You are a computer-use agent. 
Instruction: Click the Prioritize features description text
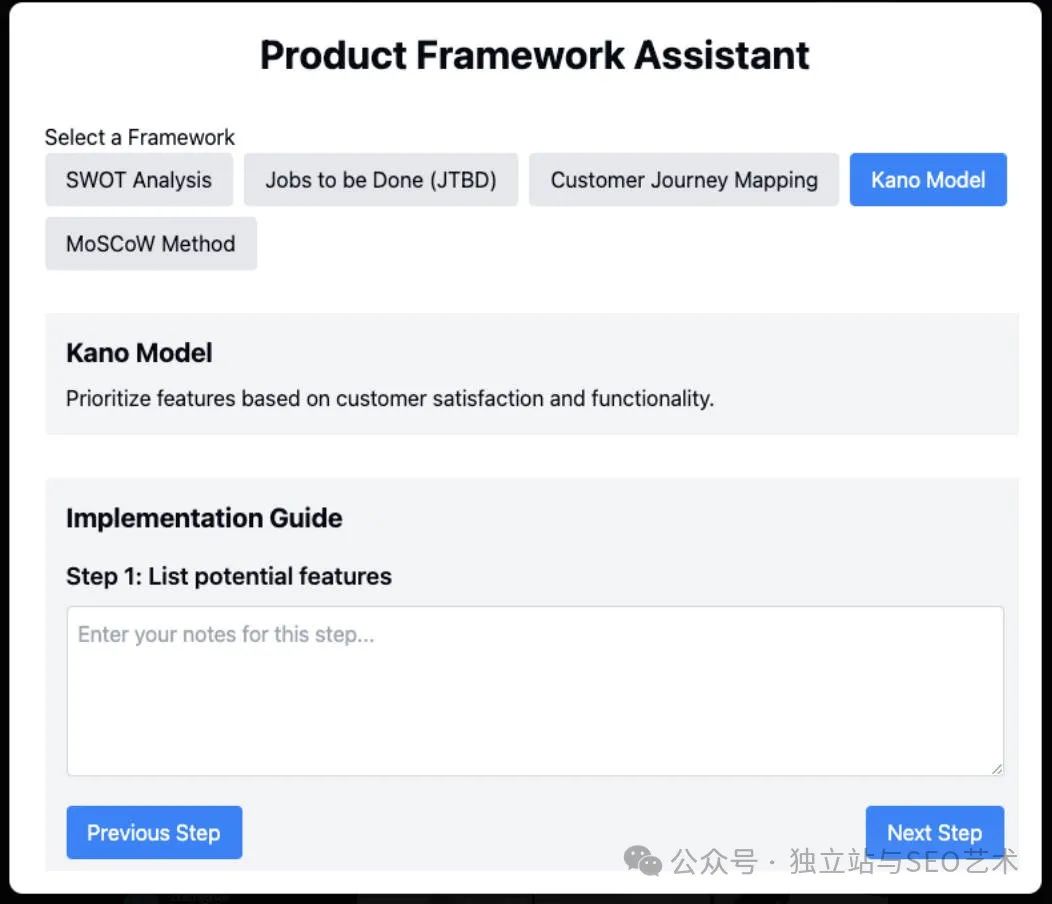tap(390, 399)
